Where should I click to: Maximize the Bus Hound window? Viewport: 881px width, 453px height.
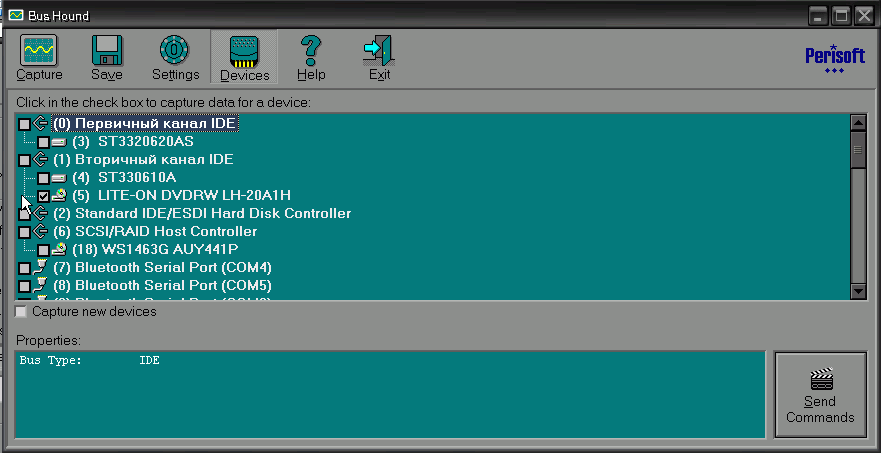[x=841, y=16]
